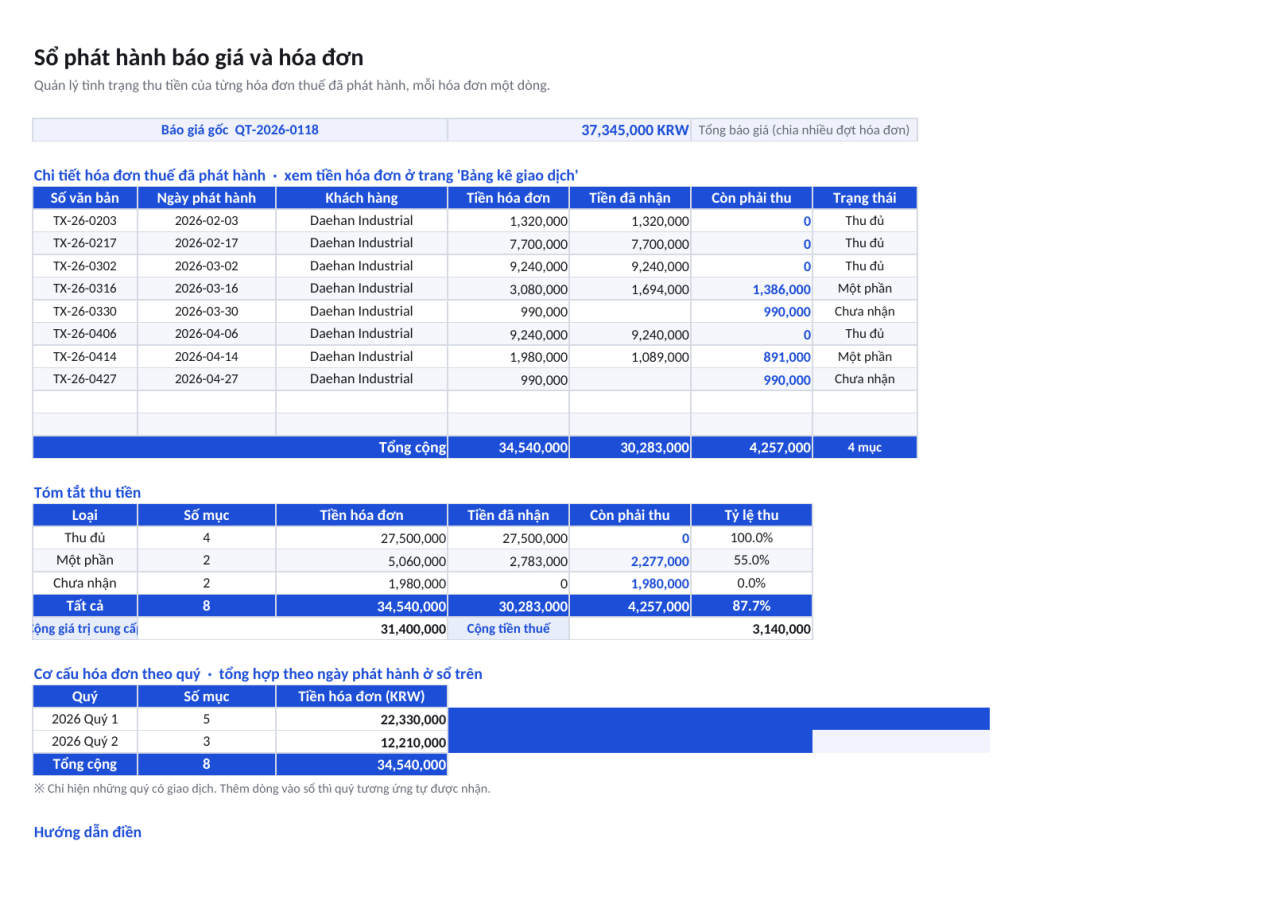
Task: Select document number TX-26-0217
Action: point(85,243)
